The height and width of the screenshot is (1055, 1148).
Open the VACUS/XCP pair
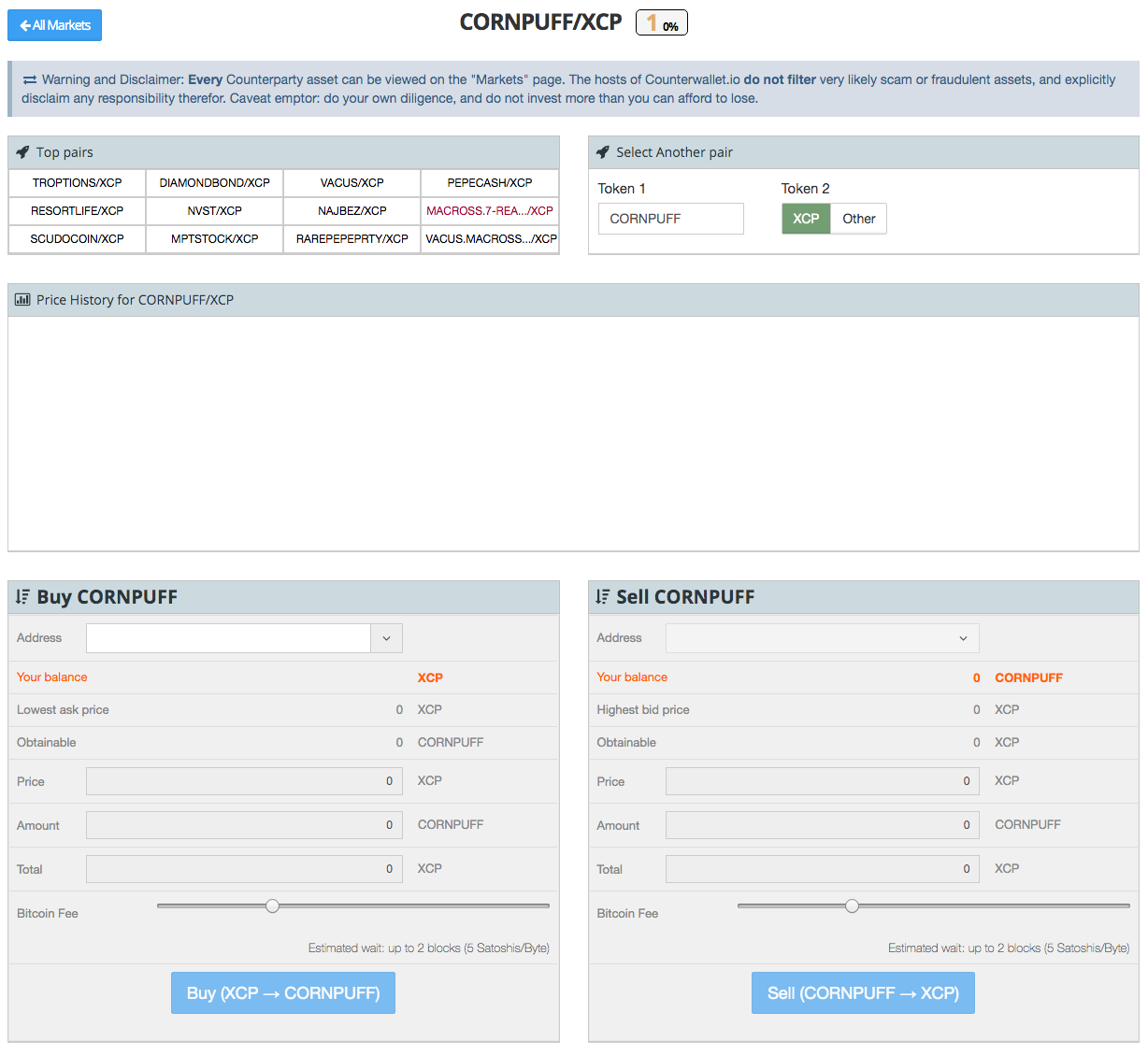pyautogui.click(x=352, y=183)
